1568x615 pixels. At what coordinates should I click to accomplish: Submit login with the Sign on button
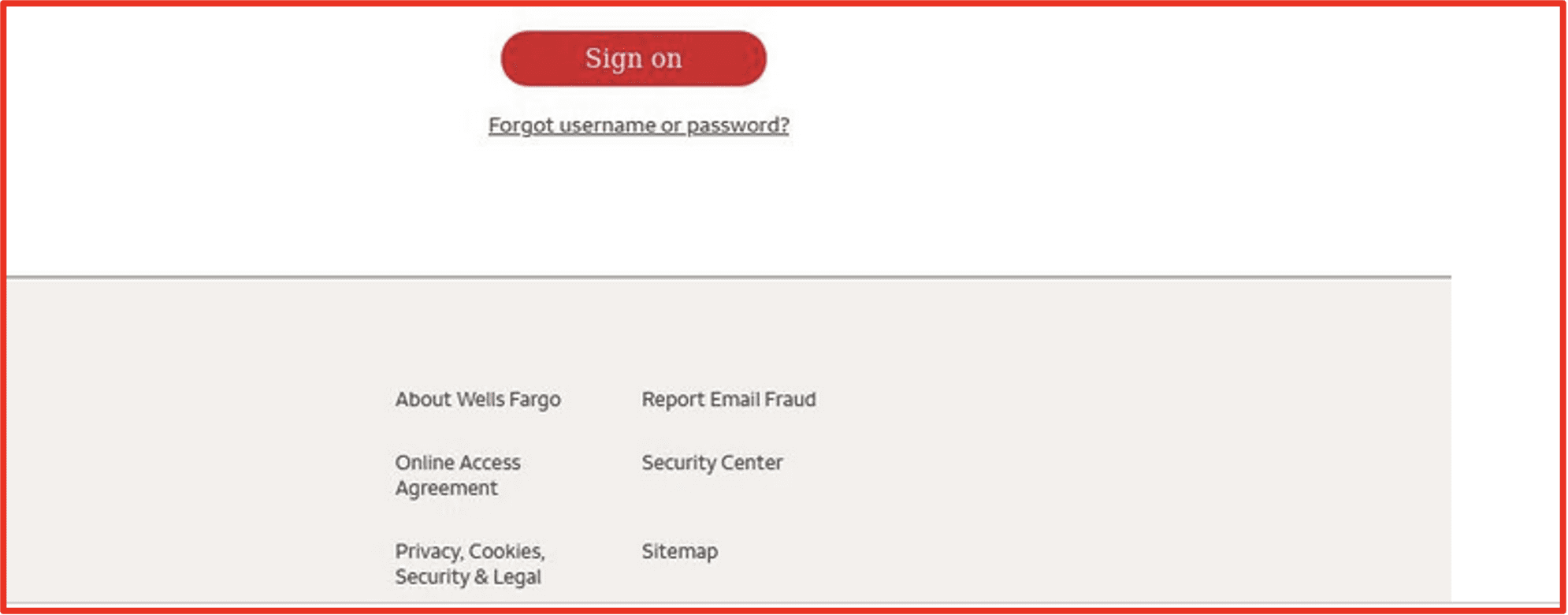pos(634,58)
